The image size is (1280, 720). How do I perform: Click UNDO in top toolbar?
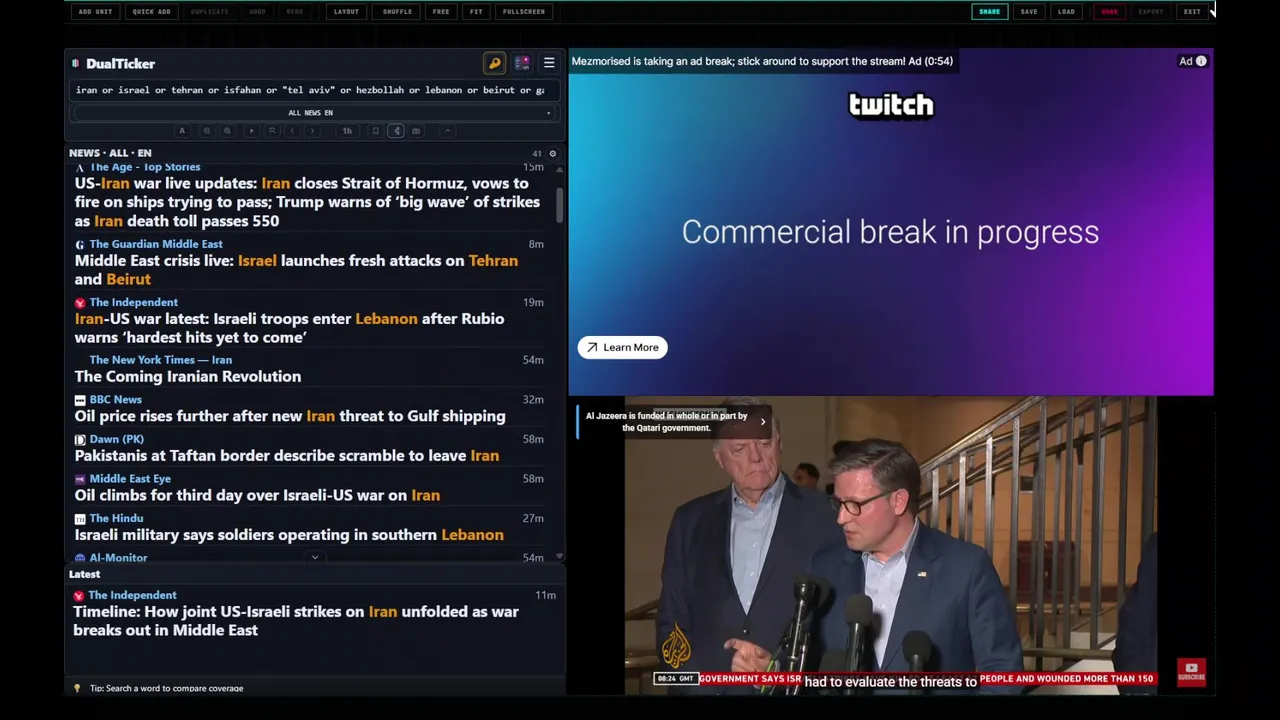pos(257,12)
